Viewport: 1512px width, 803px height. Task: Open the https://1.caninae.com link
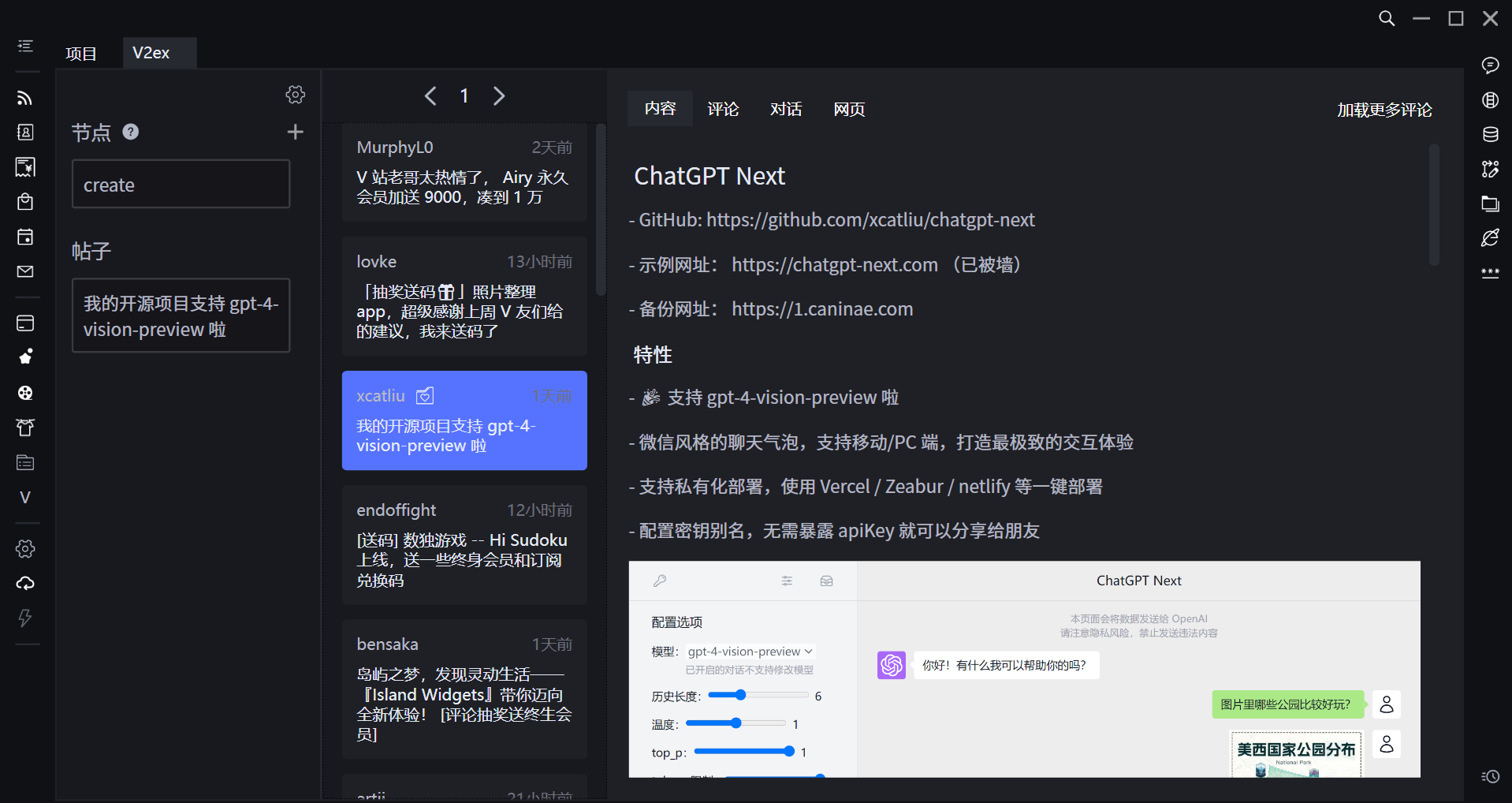(822, 309)
